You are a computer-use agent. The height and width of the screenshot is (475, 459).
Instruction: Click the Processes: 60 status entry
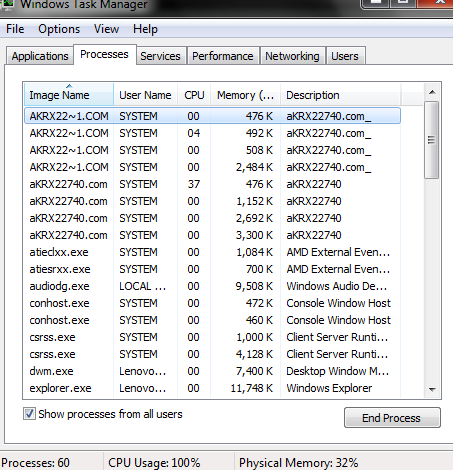point(35,463)
